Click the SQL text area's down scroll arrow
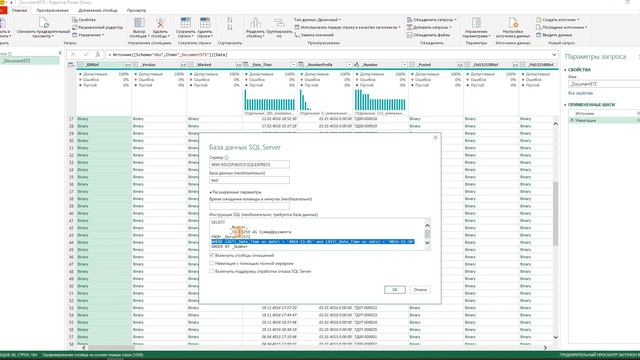 click(427, 242)
